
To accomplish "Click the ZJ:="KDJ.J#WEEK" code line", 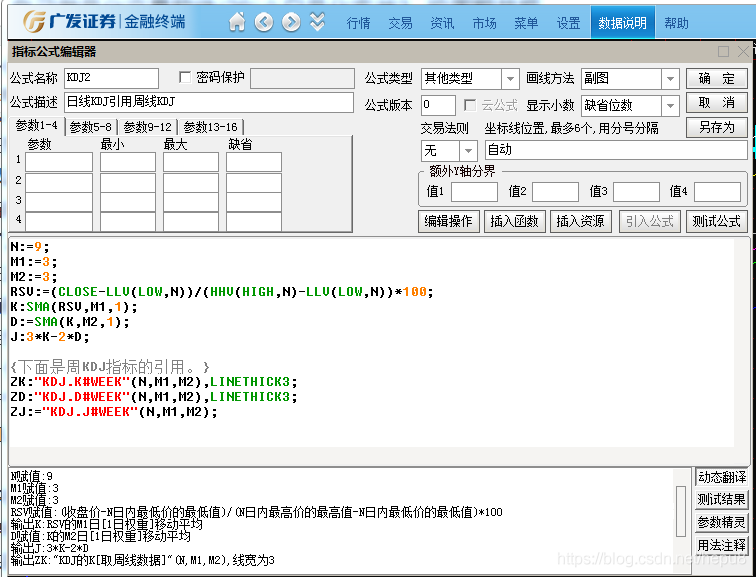I will 114,412.
